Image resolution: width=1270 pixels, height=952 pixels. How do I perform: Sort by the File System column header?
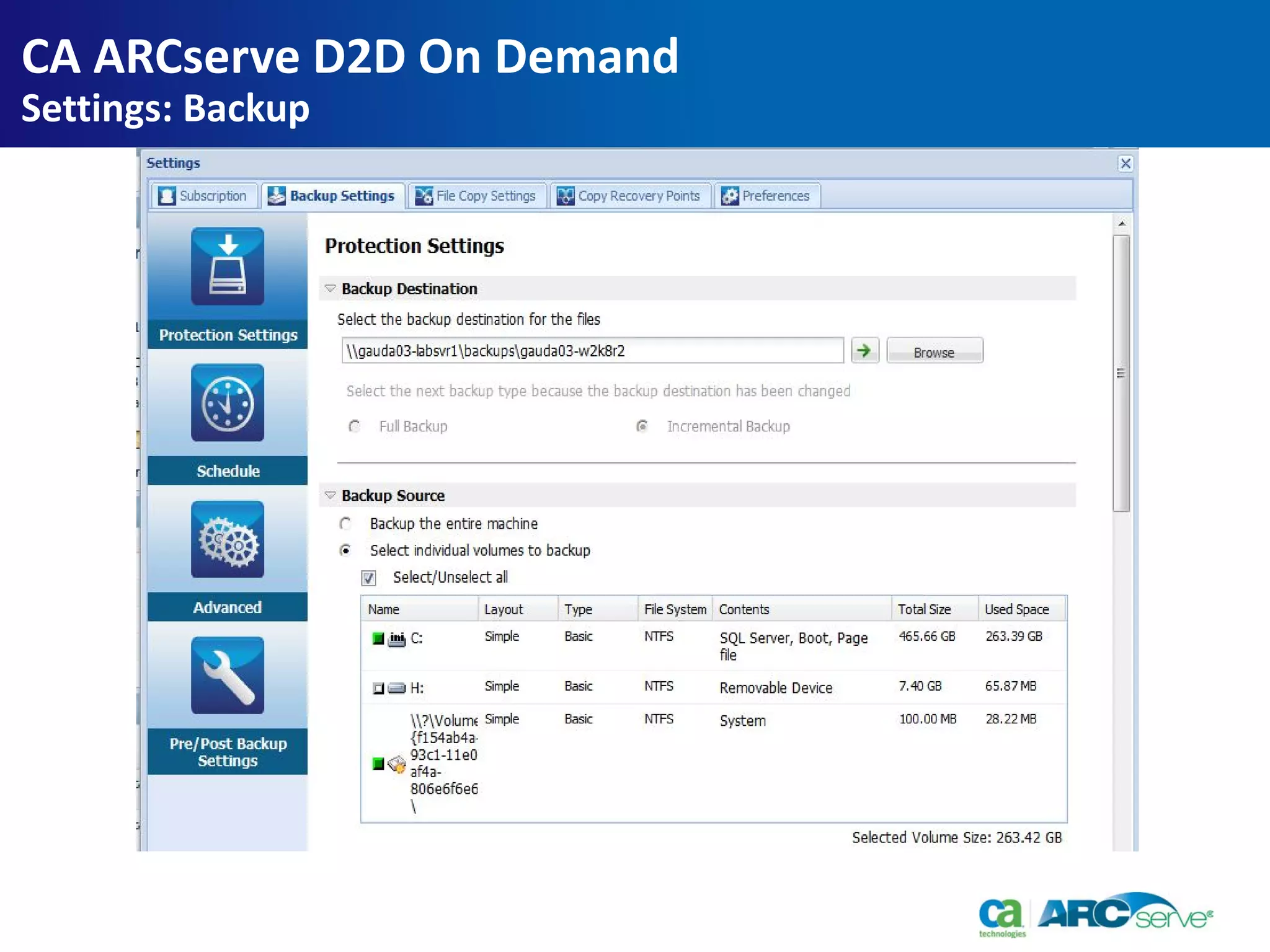coord(675,609)
